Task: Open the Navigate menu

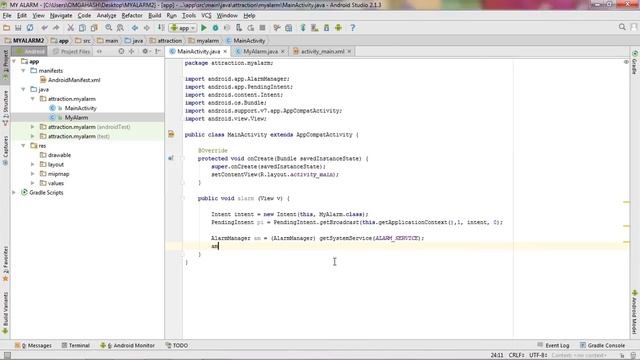Action: click(61, 16)
